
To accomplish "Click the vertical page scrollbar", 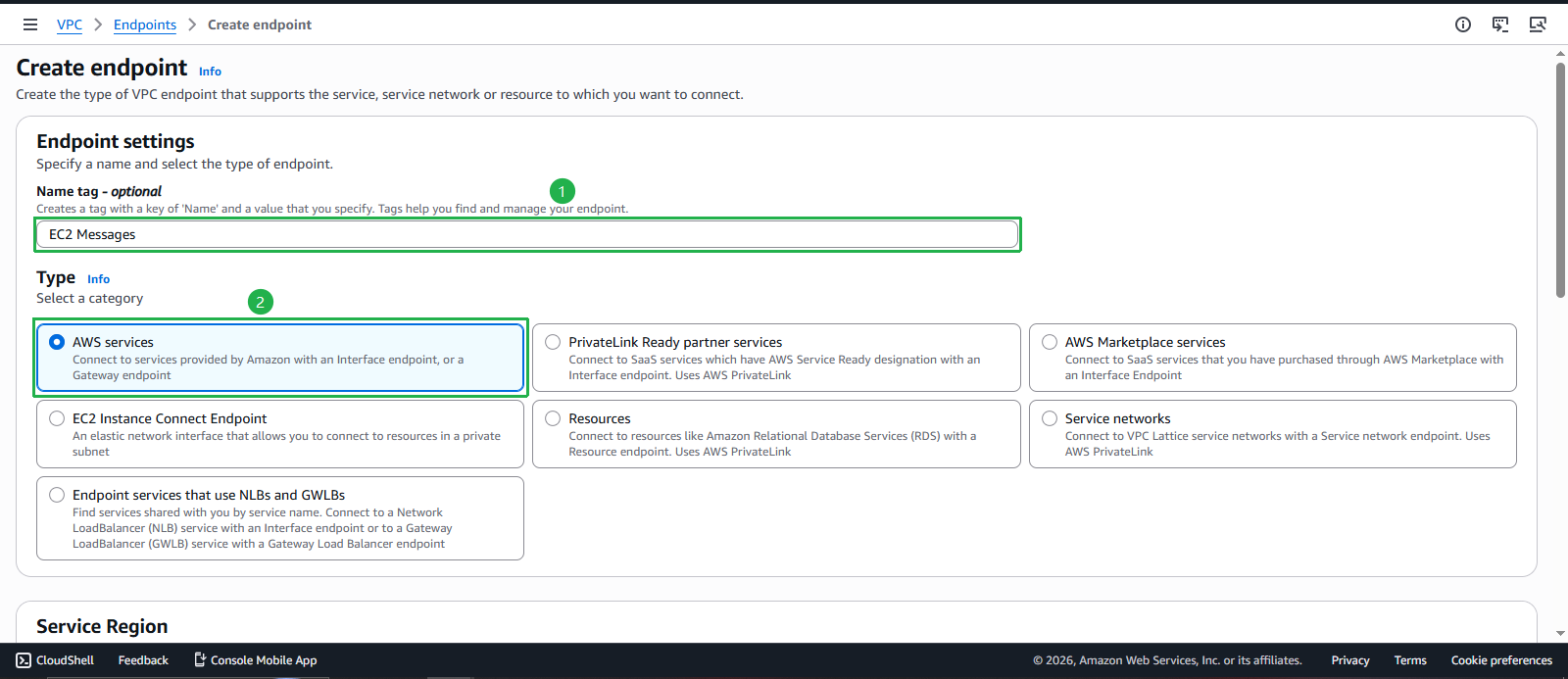I will click(1560, 180).
